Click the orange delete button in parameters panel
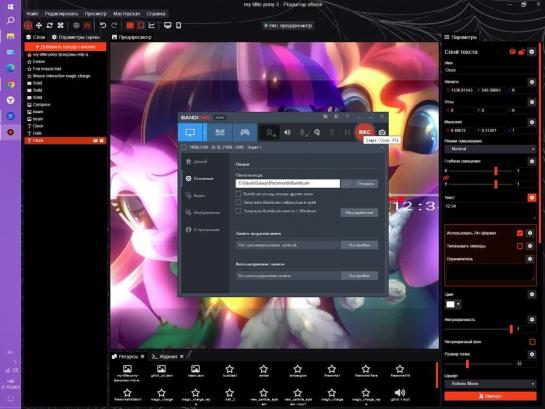 point(490,396)
